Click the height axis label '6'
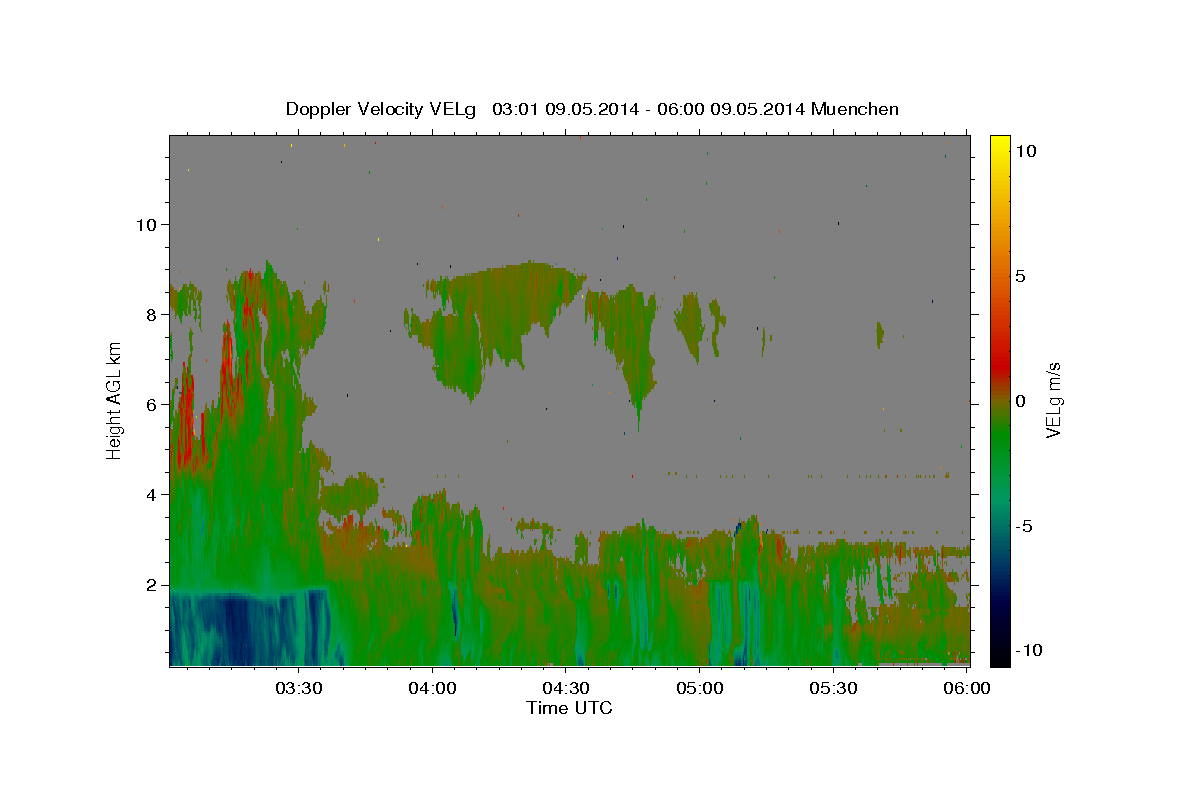This screenshot has height=800, width=1200. (152, 404)
